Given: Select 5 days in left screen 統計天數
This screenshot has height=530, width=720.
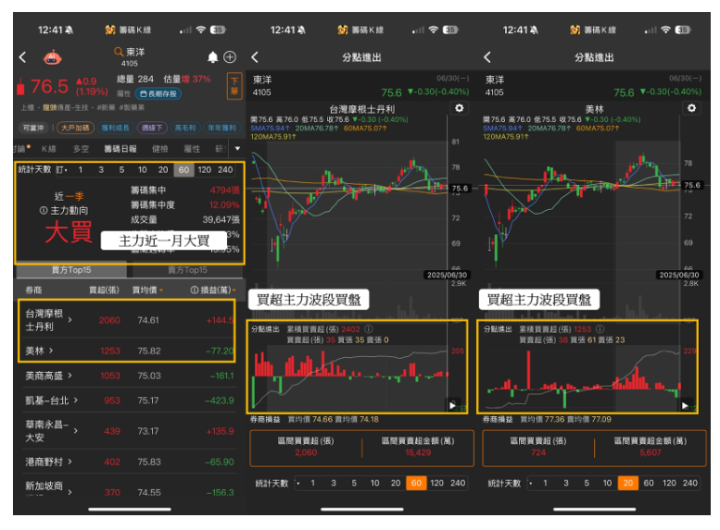Looking at the screenshot, I should coord(122,170).
